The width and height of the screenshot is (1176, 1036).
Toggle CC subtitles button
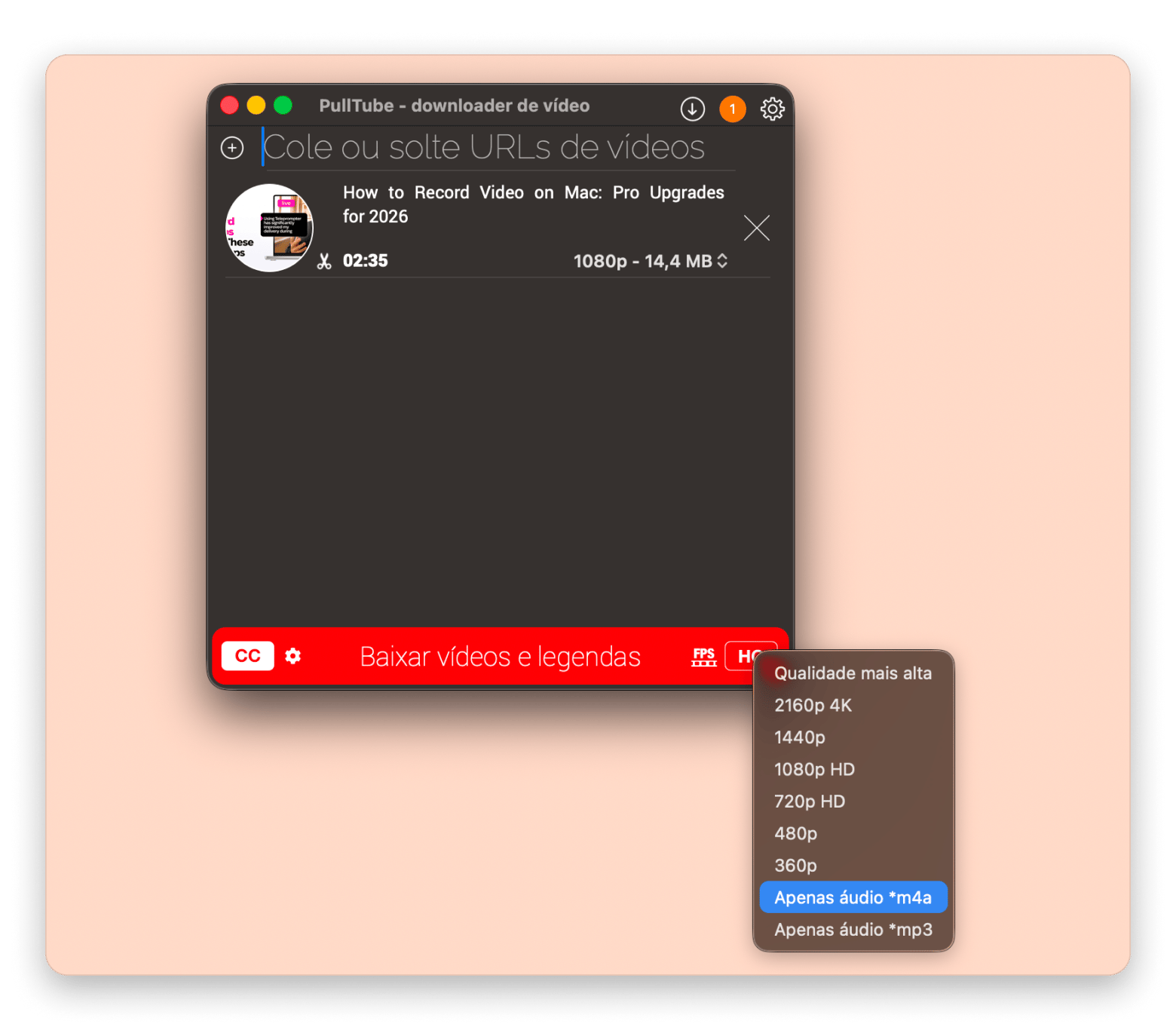tap(247, 656)
